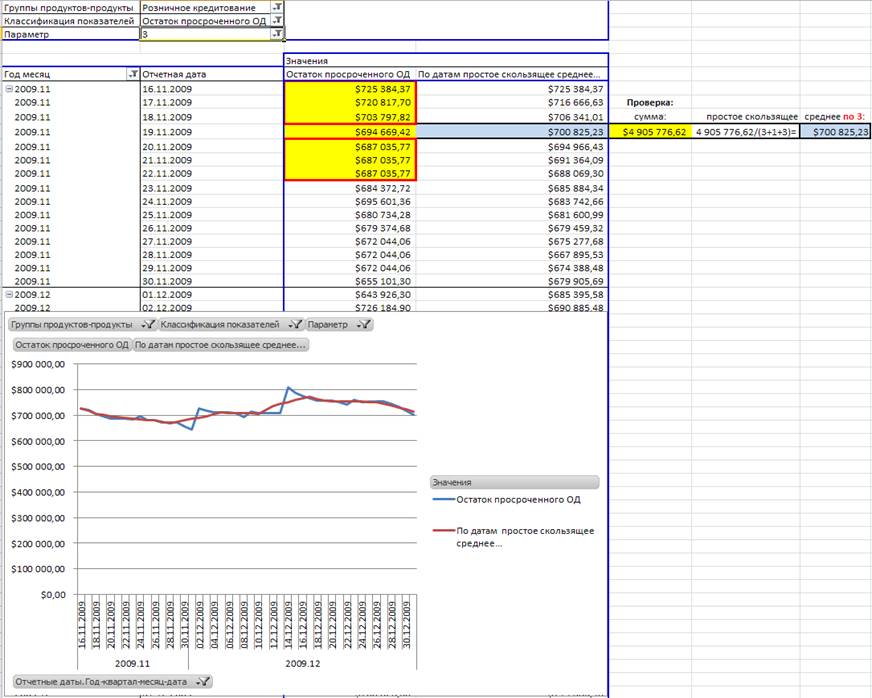Select cell $694 669,42
The width and height of the screenshot is (872, 698).
350,132
